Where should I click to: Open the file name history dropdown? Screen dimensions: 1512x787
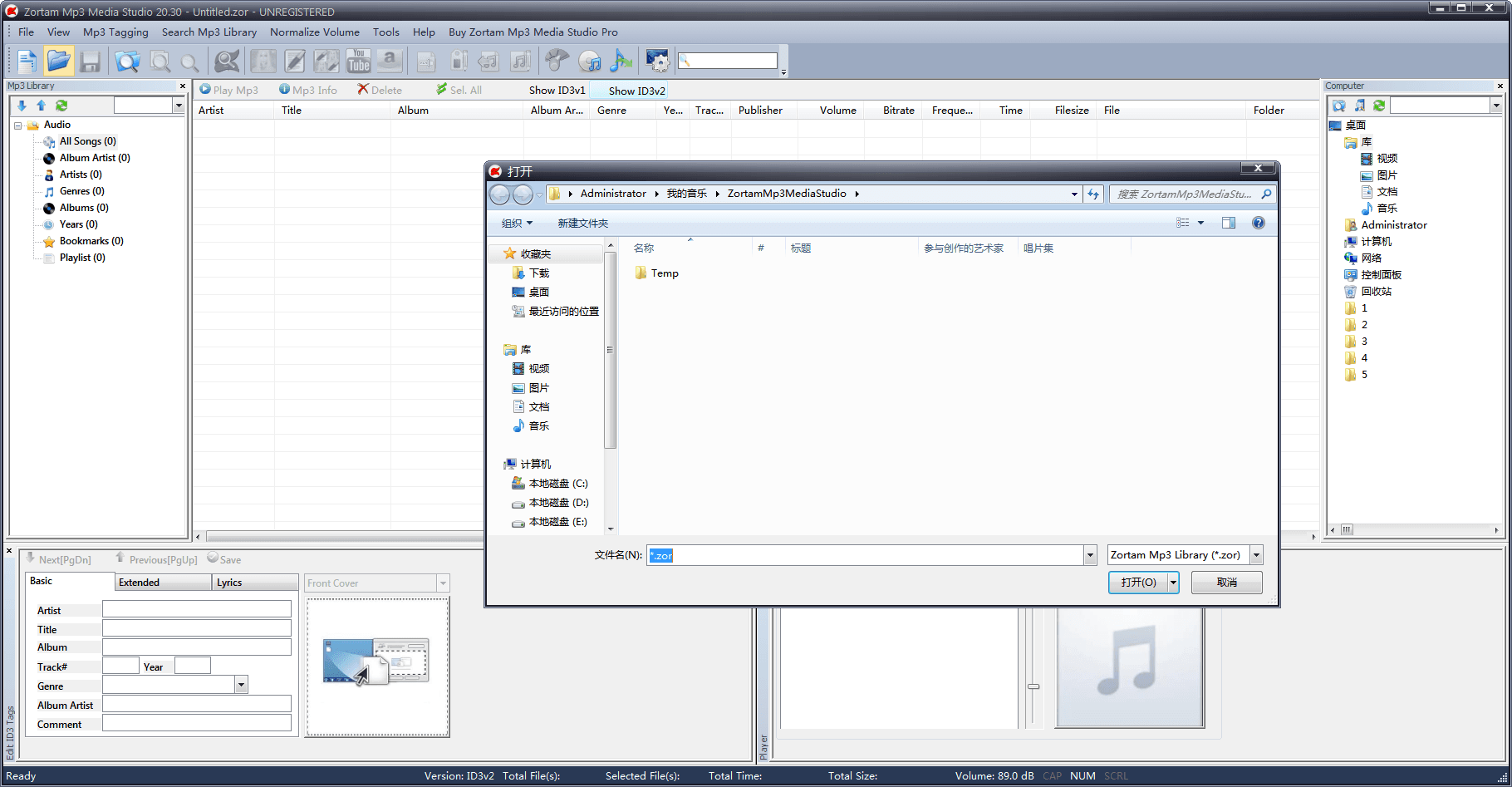click(1090, 555)
